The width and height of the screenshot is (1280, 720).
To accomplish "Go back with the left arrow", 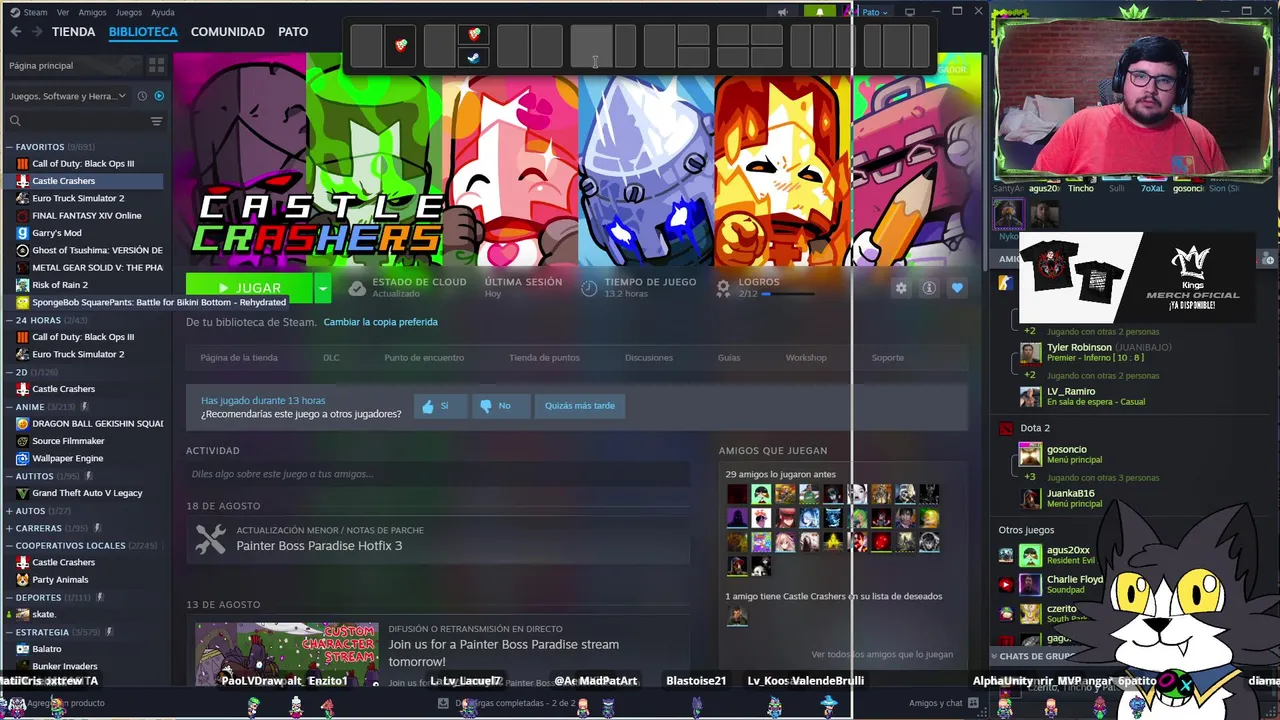I will pos(16,32).
